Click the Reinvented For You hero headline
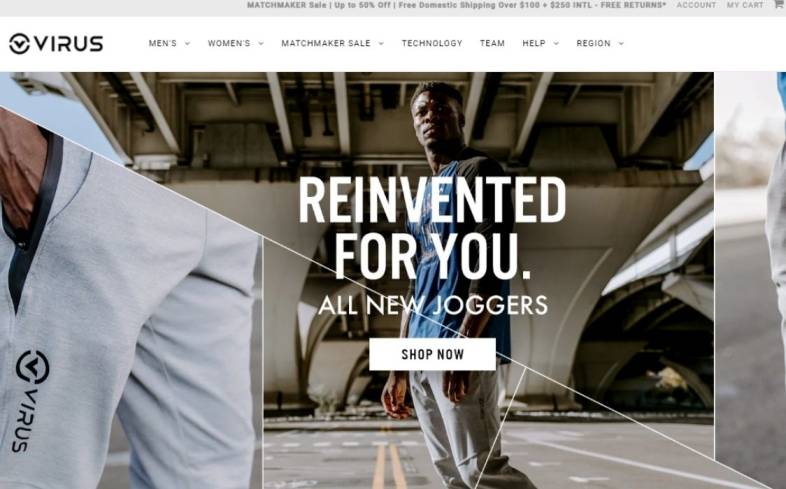This screenshot has height=489, width=786. (432, 228)
